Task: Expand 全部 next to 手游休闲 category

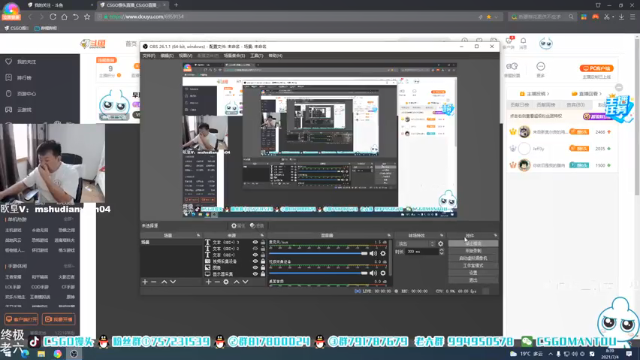Action: coord(69,266)
